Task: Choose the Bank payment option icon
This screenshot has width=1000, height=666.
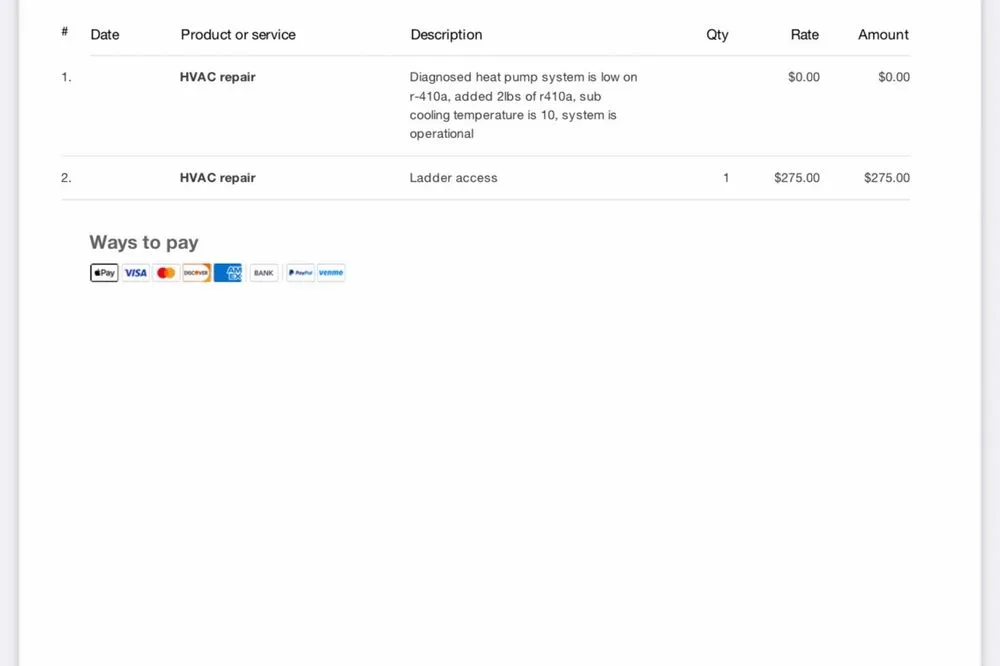Action: click(x=264, y=273)
